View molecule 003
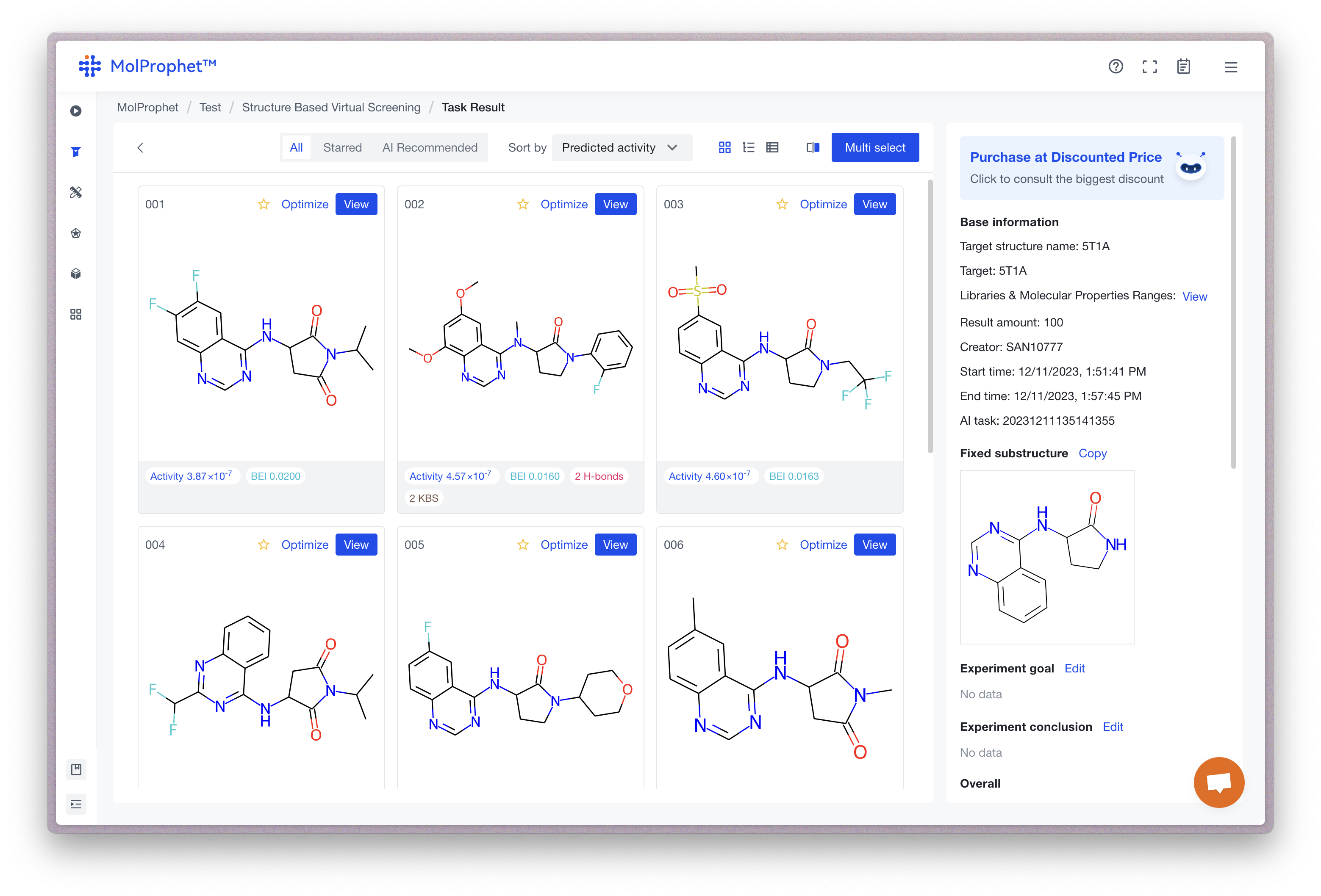The image size is (1321, 896). 874,204
